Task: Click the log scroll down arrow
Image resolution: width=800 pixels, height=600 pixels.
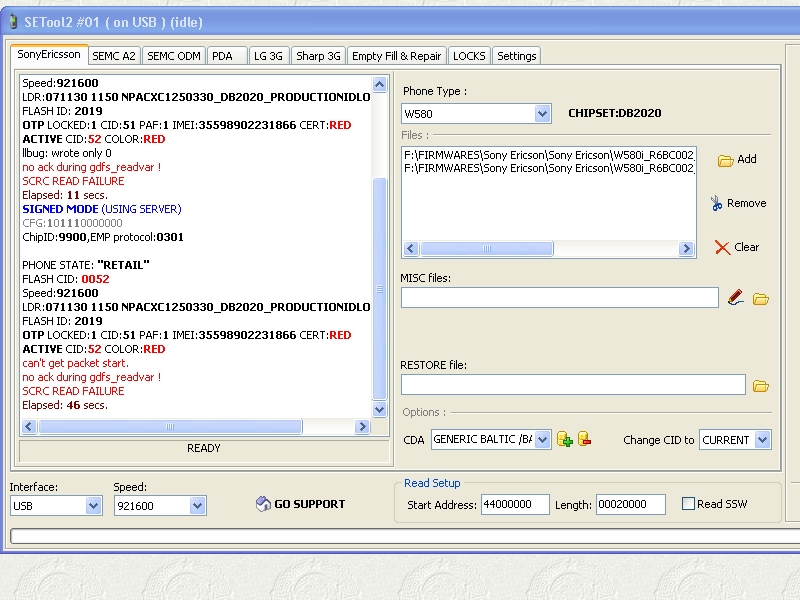Action: click(x=379, y=409)
